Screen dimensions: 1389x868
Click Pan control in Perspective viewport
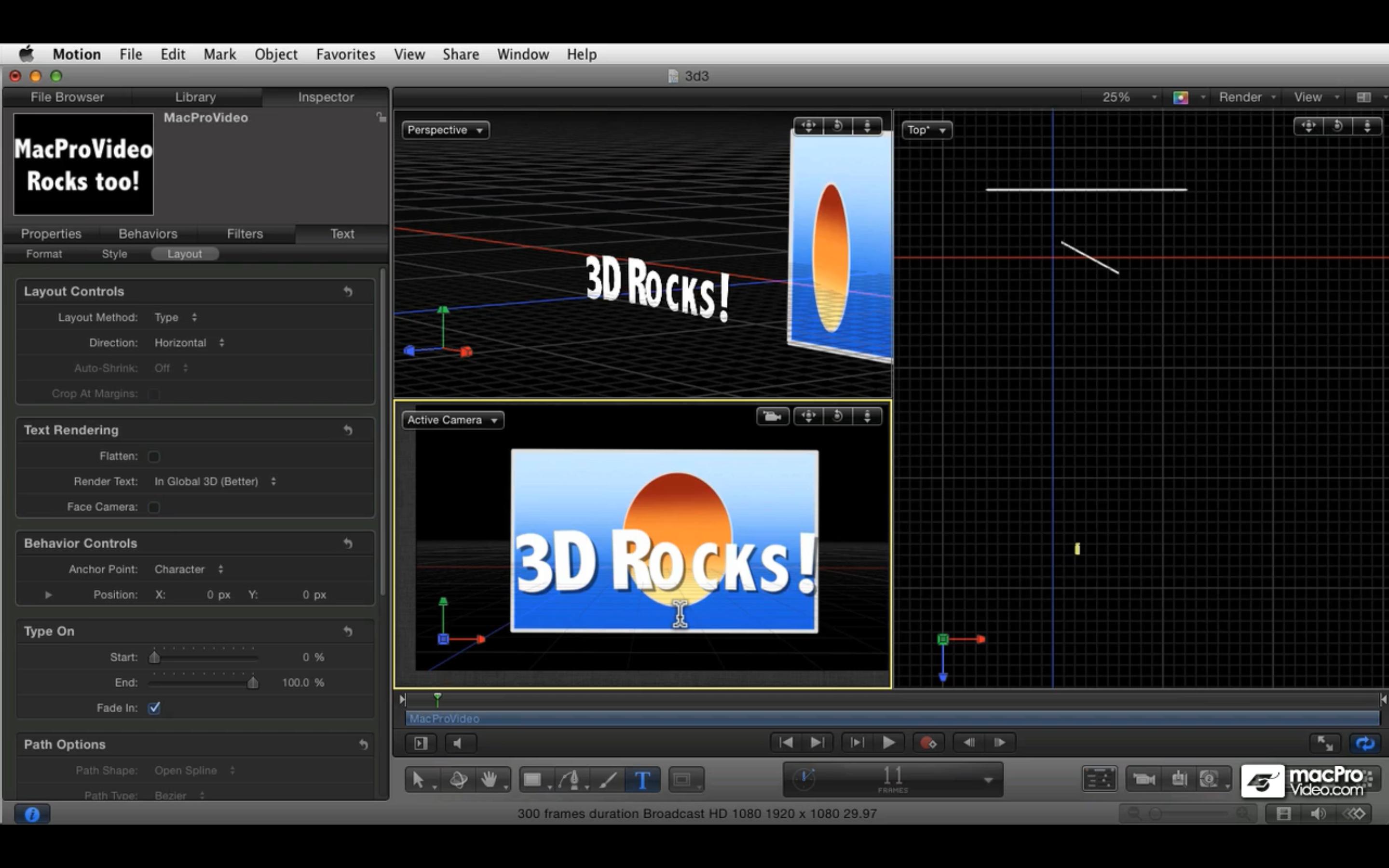tap(808, 126)
